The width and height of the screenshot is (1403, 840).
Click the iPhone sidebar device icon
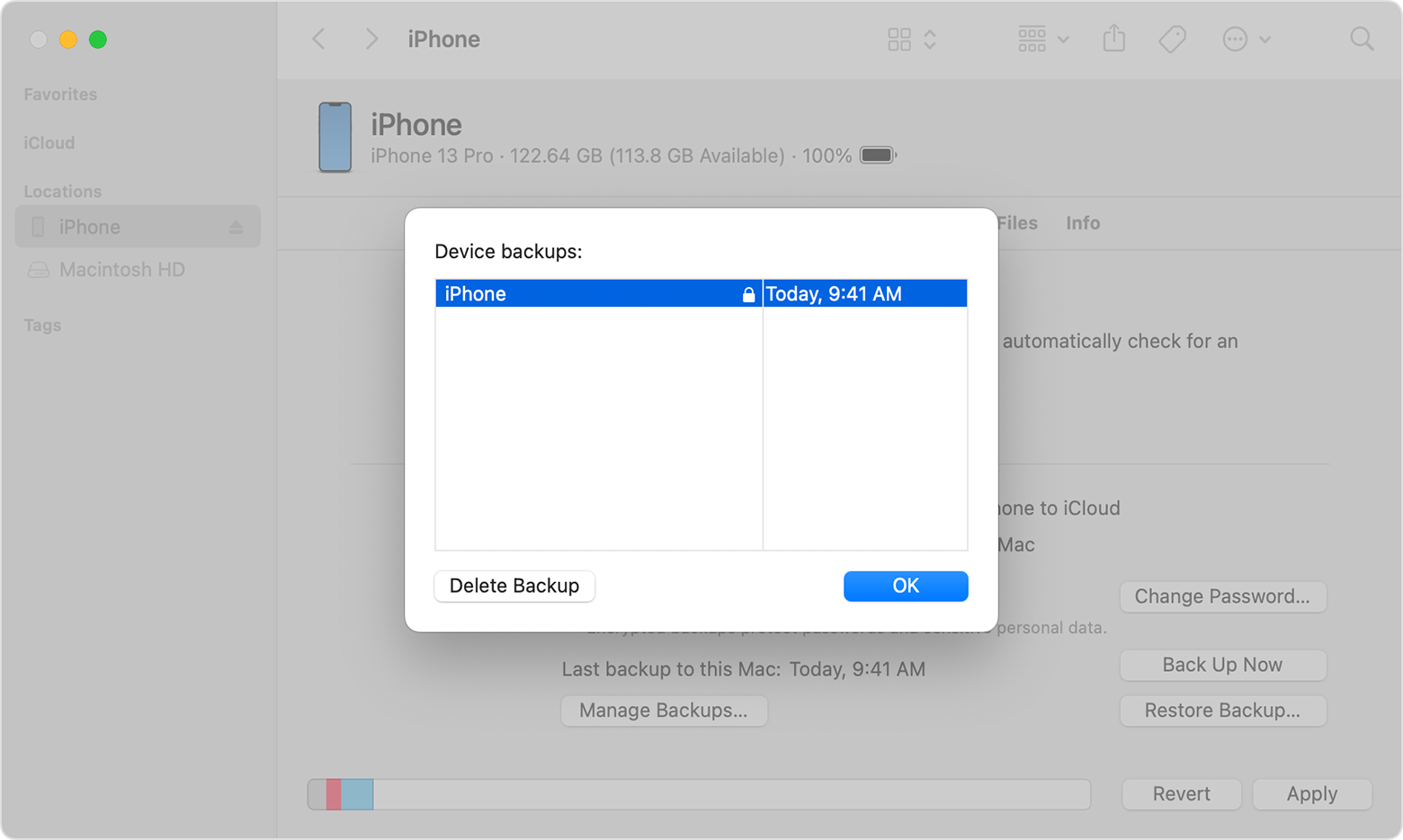point(38,227)
